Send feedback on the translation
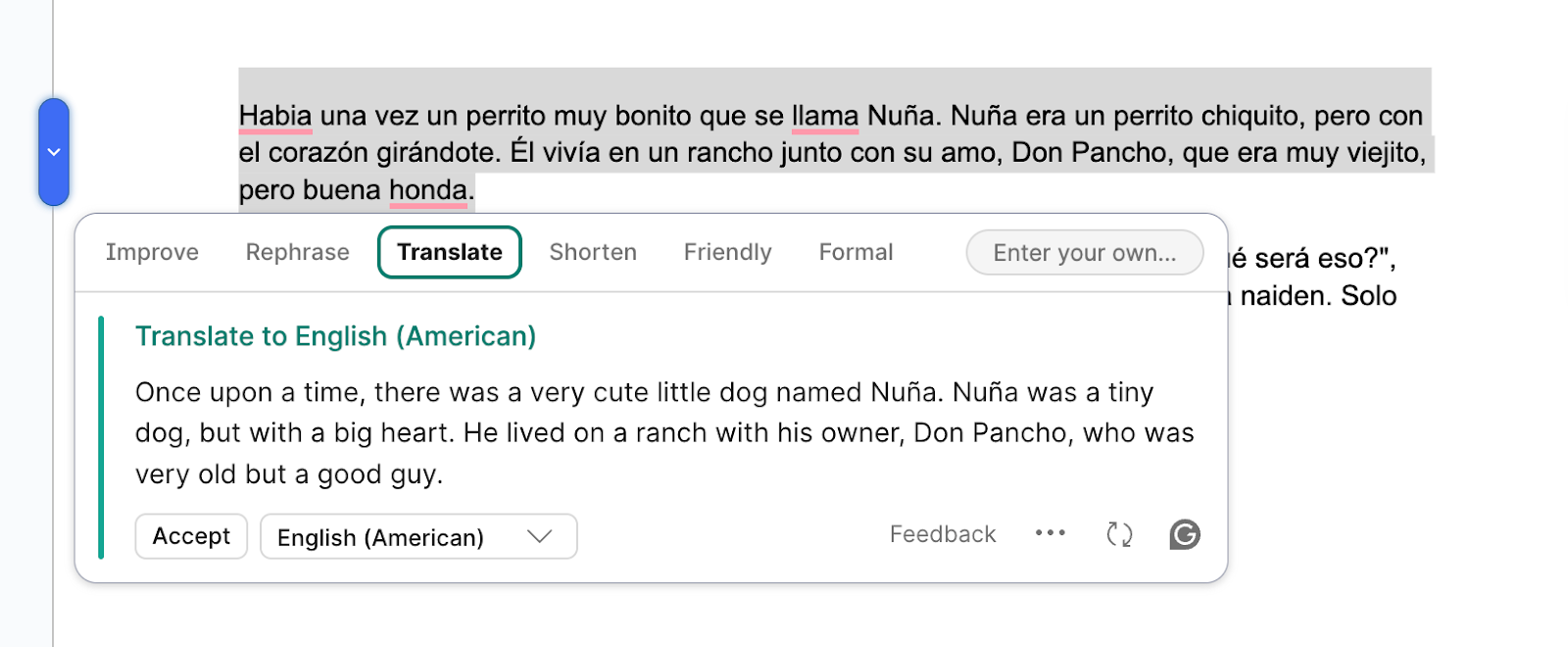Screen dimensions: 1568x647 (x=942, y=533)
